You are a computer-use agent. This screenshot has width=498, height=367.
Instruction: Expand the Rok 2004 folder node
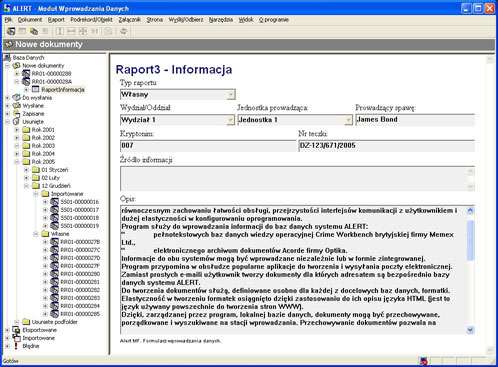click(x=17, y=154)
